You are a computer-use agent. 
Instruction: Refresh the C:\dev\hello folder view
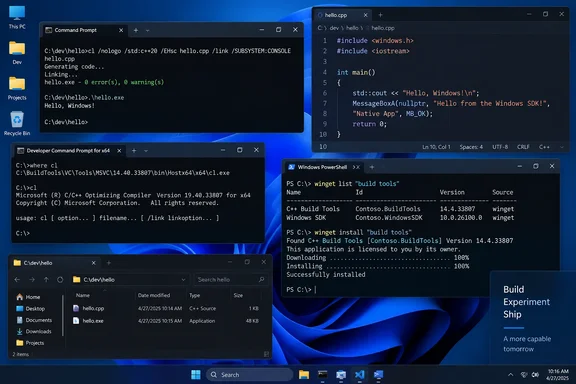click(x=60, y=280)
